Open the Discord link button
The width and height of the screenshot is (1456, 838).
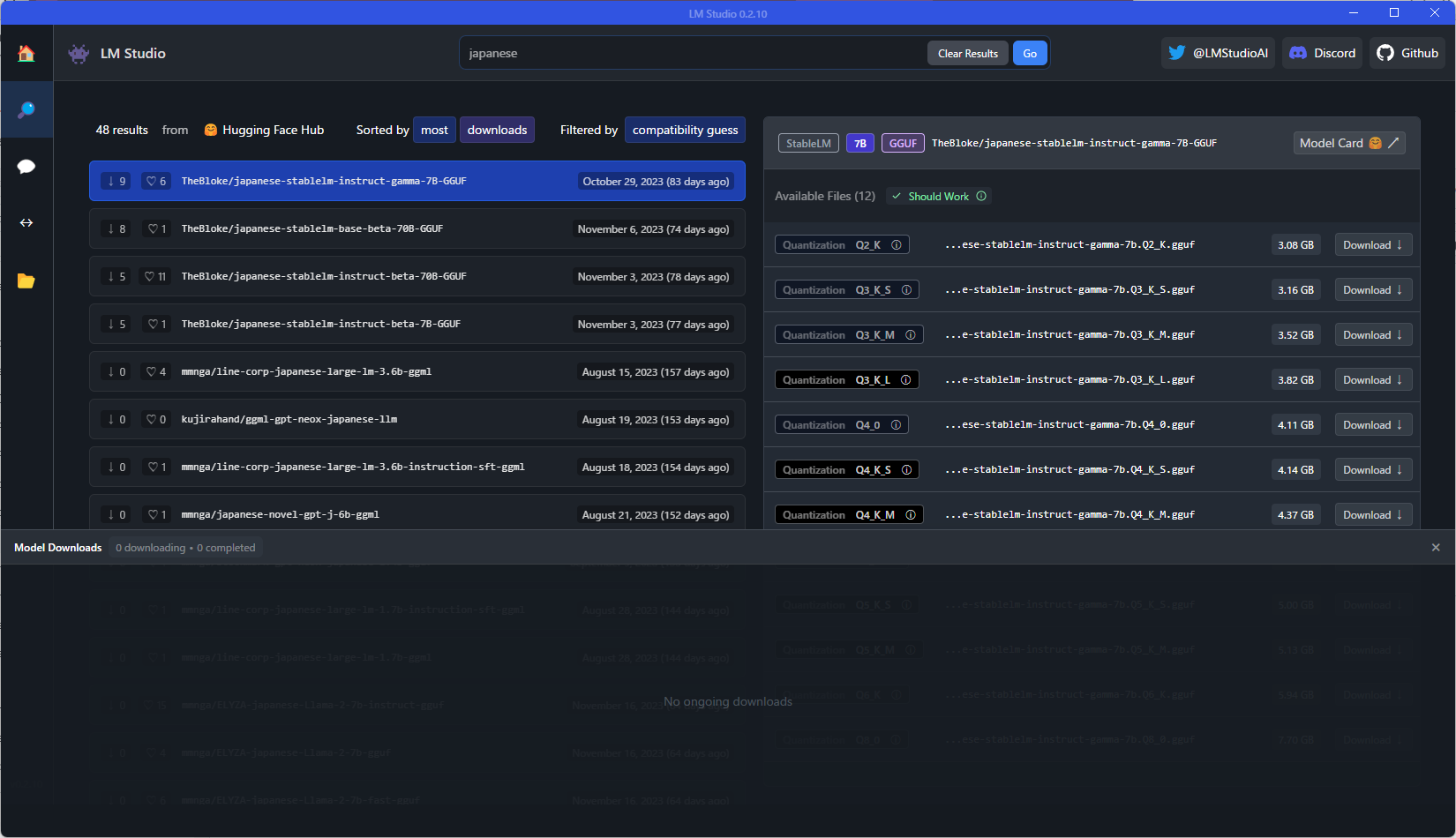(1322, 53)
